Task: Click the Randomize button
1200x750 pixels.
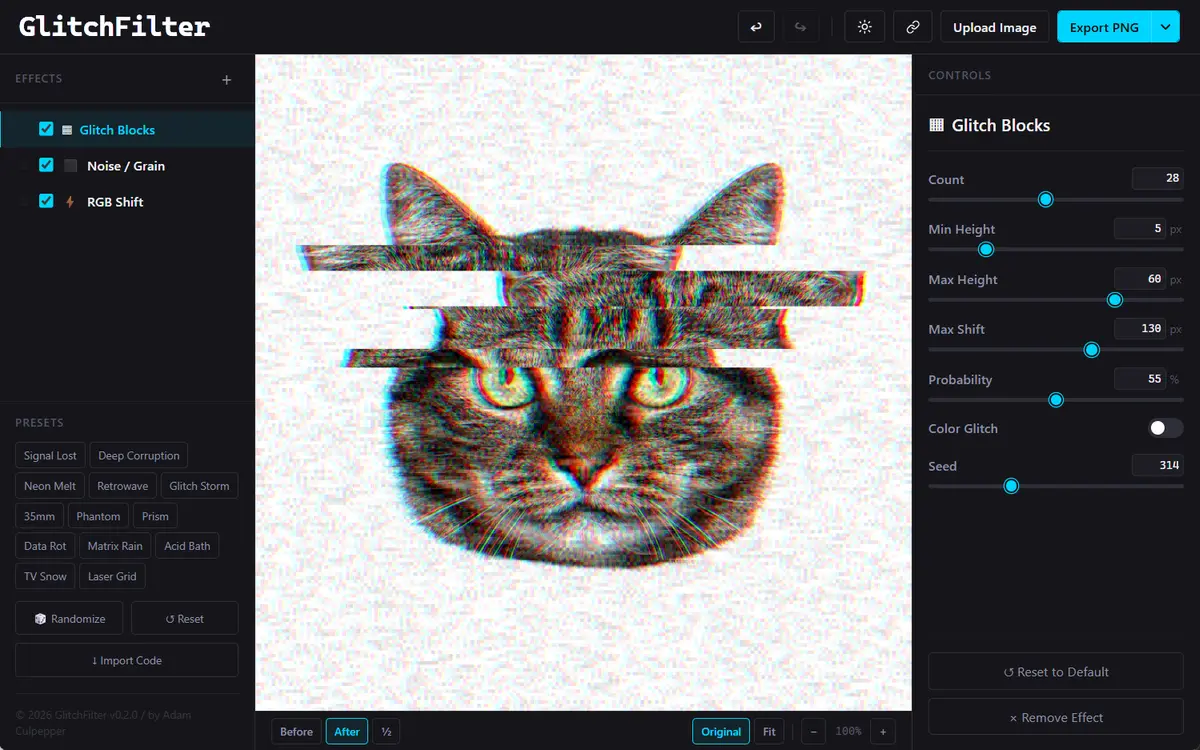Action: (x=69, y=619)
